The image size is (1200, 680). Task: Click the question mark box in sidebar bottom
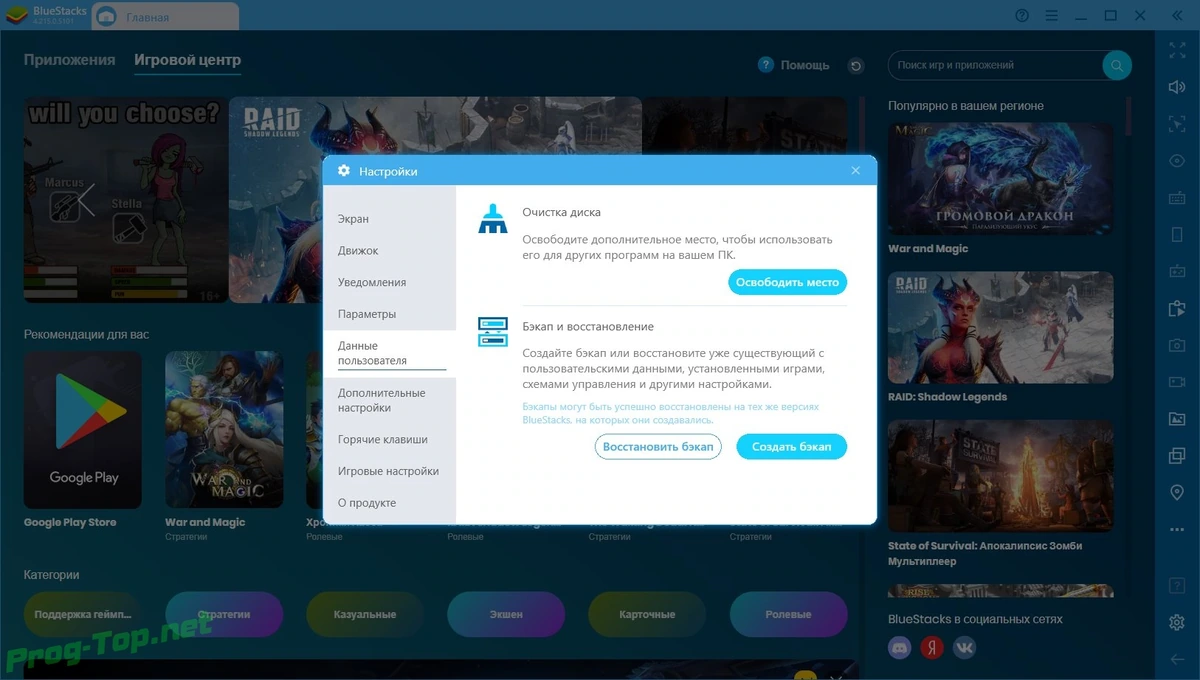[x=1177, y=585]
